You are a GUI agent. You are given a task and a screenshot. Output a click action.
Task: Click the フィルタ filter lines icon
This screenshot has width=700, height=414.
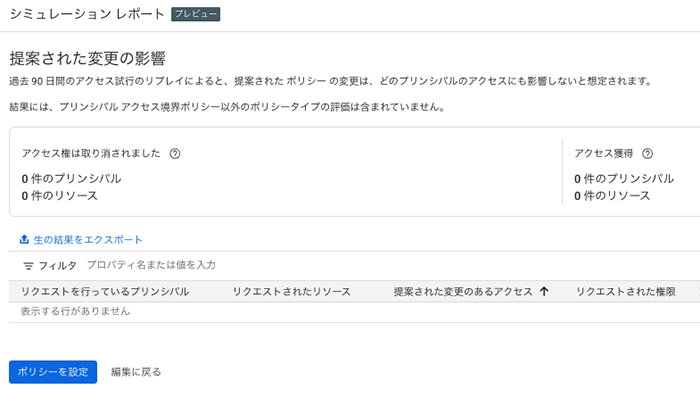pos(28,266)
